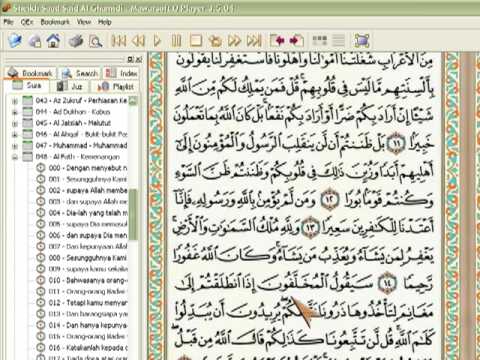Click the first blue toolbar icon

[15, 41]
